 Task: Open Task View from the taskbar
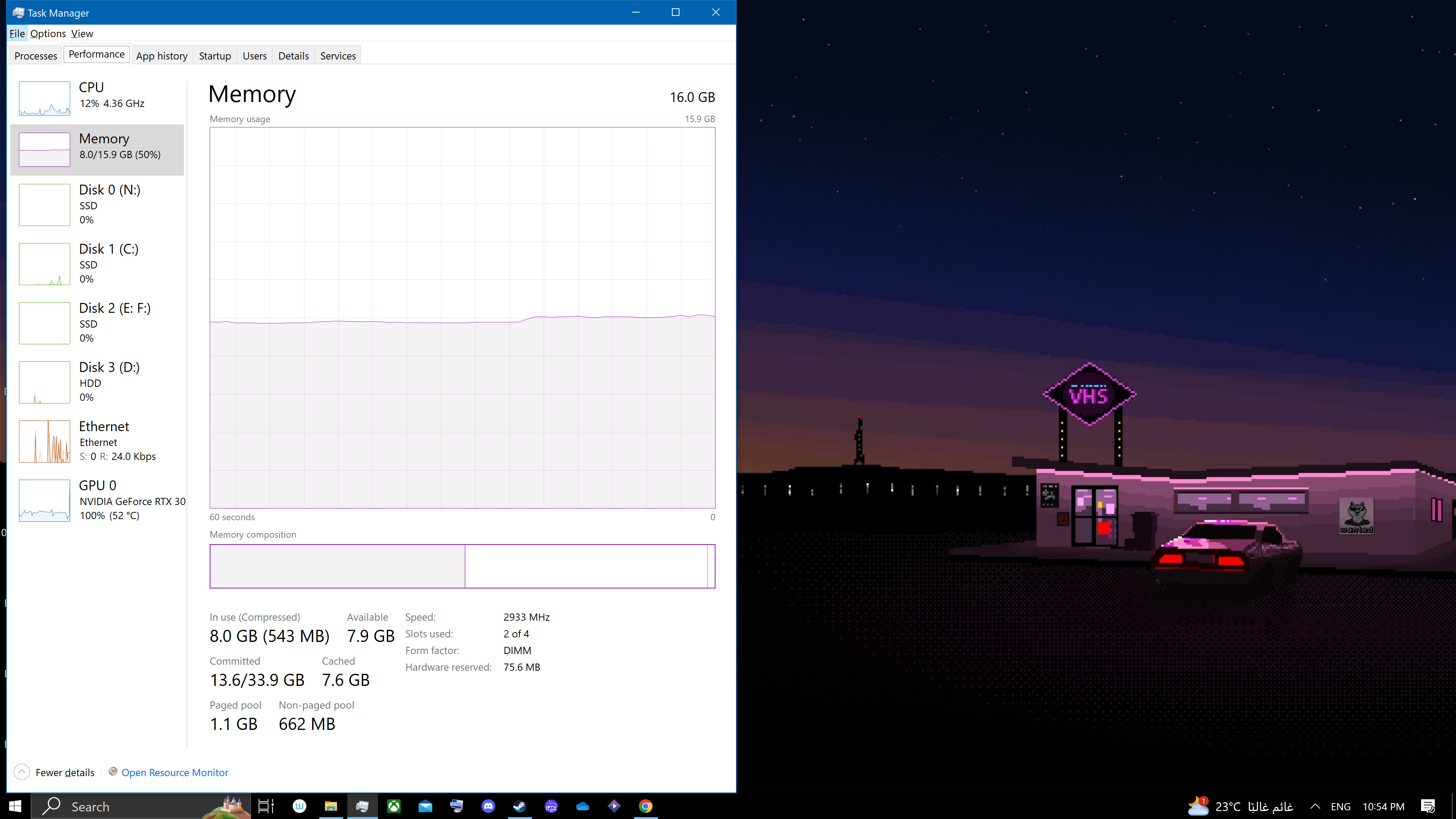coord(266,806)
